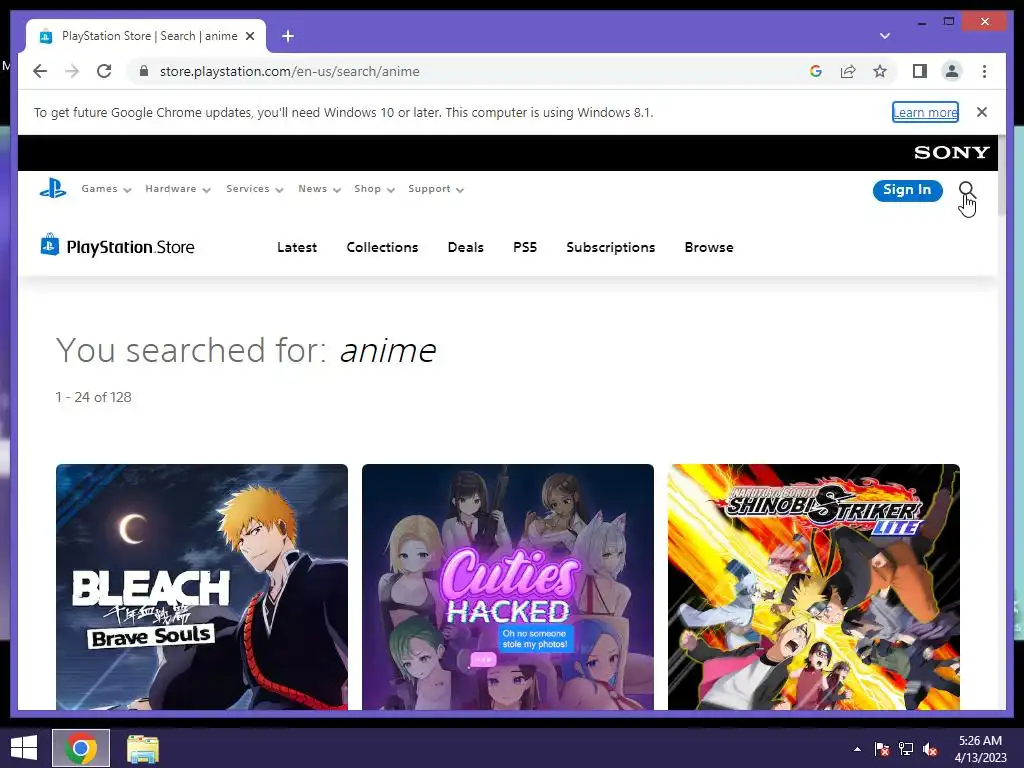Click the PlayStation Store logo
1024x768 pixels.
click(118, 247)
